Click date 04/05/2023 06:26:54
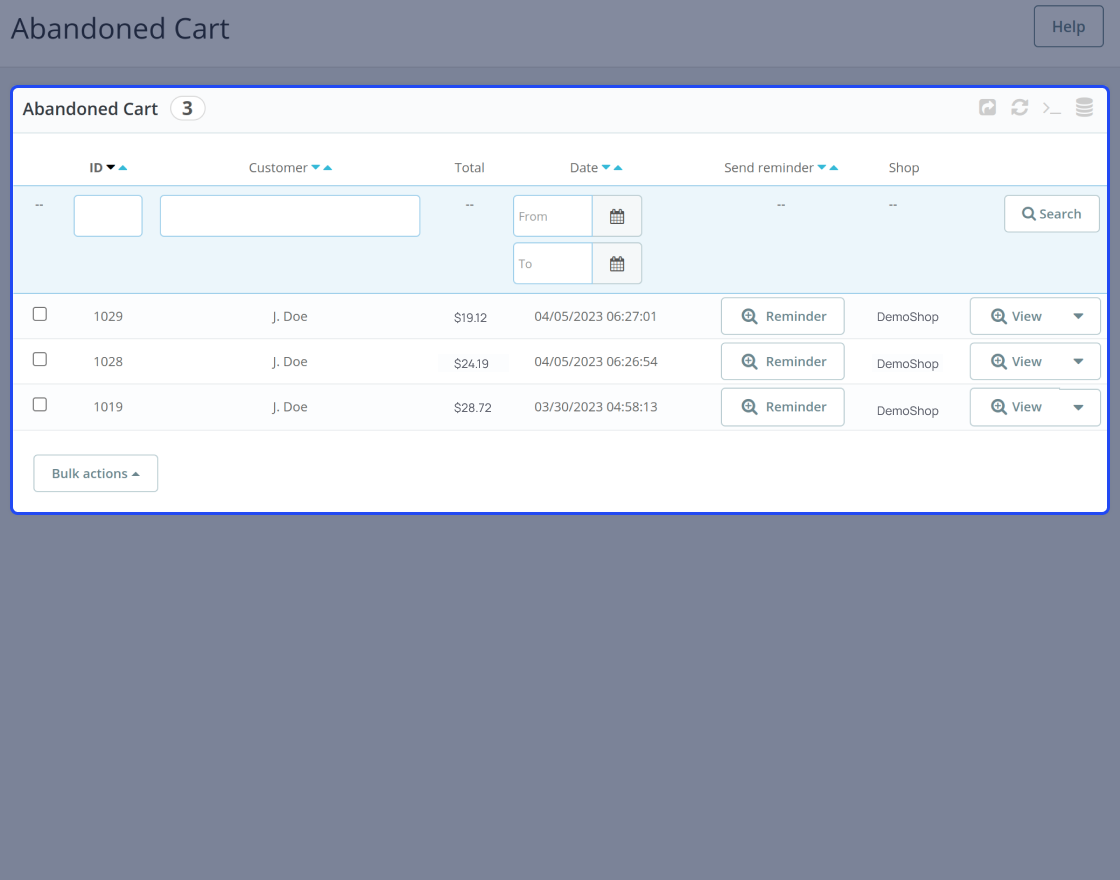 596,361
